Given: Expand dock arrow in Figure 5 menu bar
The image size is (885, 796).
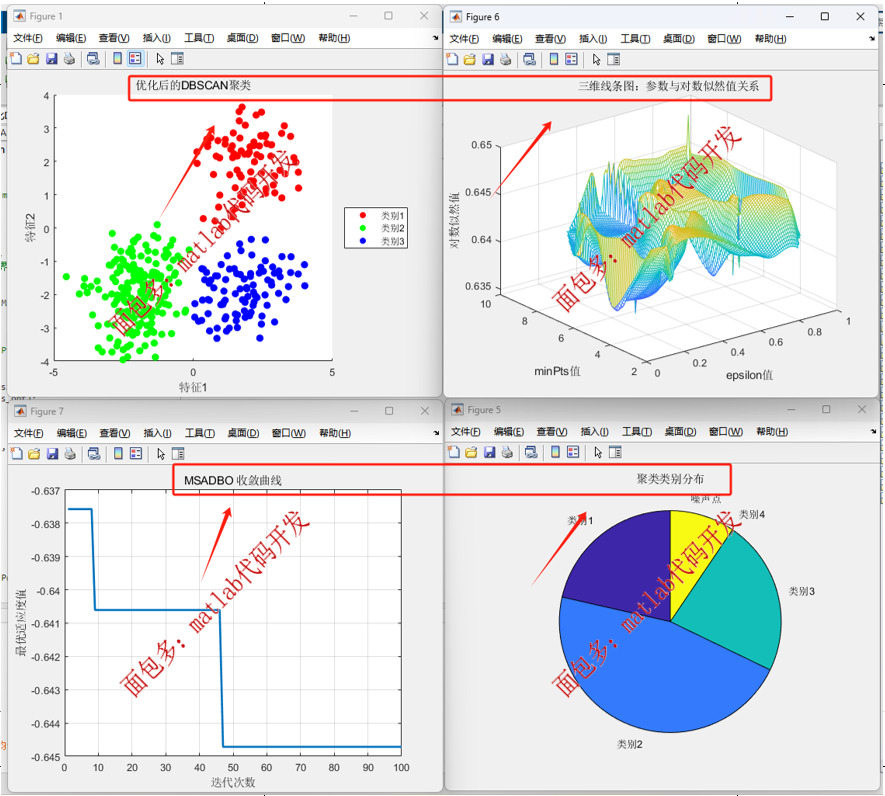Looking at the screenshot, I should 873,431.
